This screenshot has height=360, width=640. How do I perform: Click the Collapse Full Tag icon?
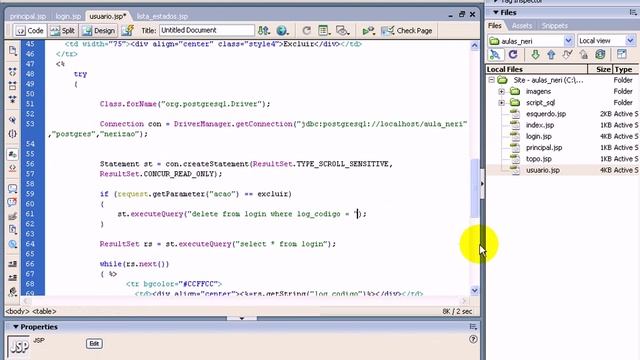coord(13,72)
